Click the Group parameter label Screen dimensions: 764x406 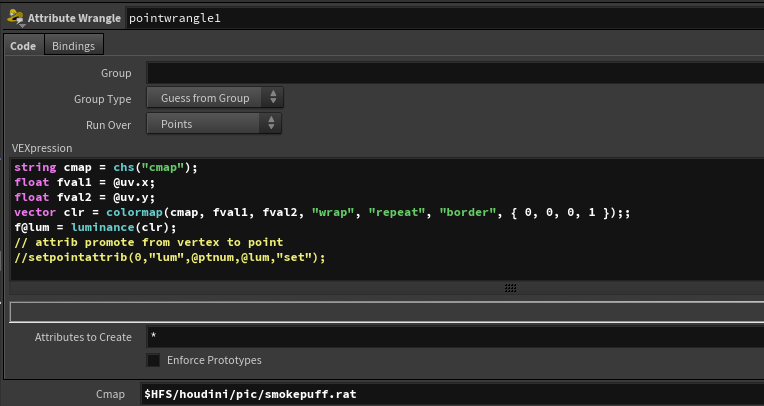116,74
